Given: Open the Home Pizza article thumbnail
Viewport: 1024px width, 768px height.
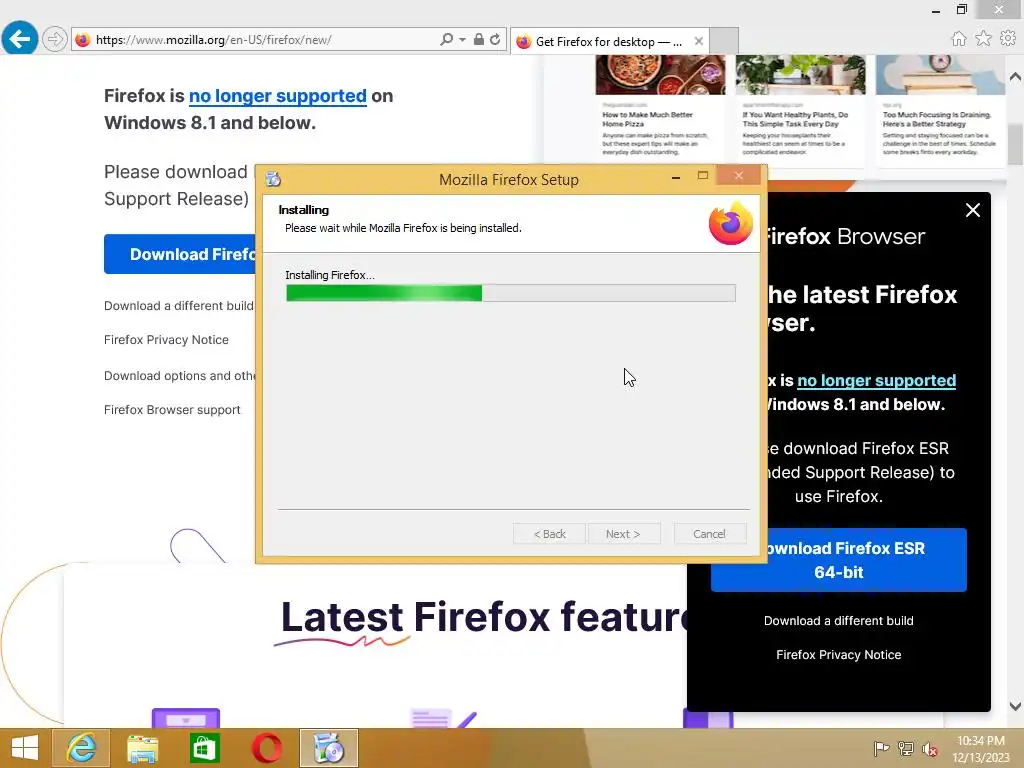Looking at the screenshot, I should coord(660,74).
